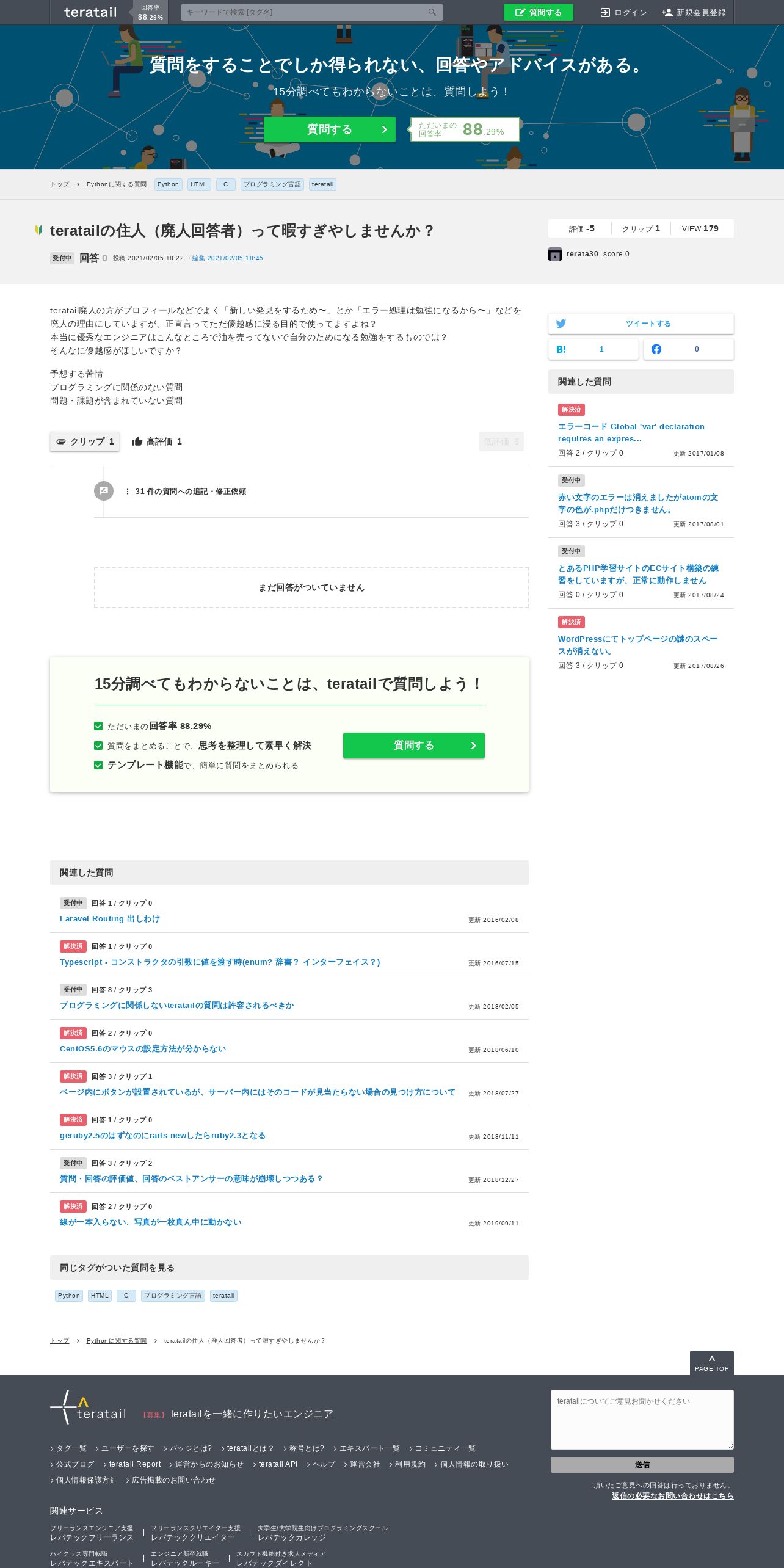
Task: Click the search magnifier icon
Action: click(x=432, y=12)
